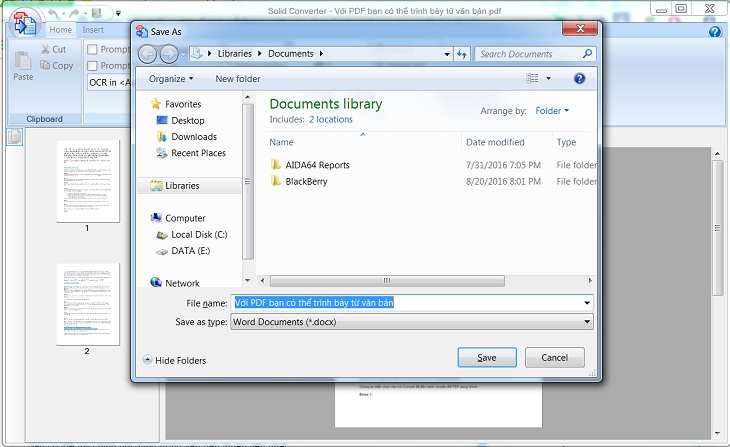Open the Save as type dropdown
This screenshot has width=730, height=447.
(412, 322)
